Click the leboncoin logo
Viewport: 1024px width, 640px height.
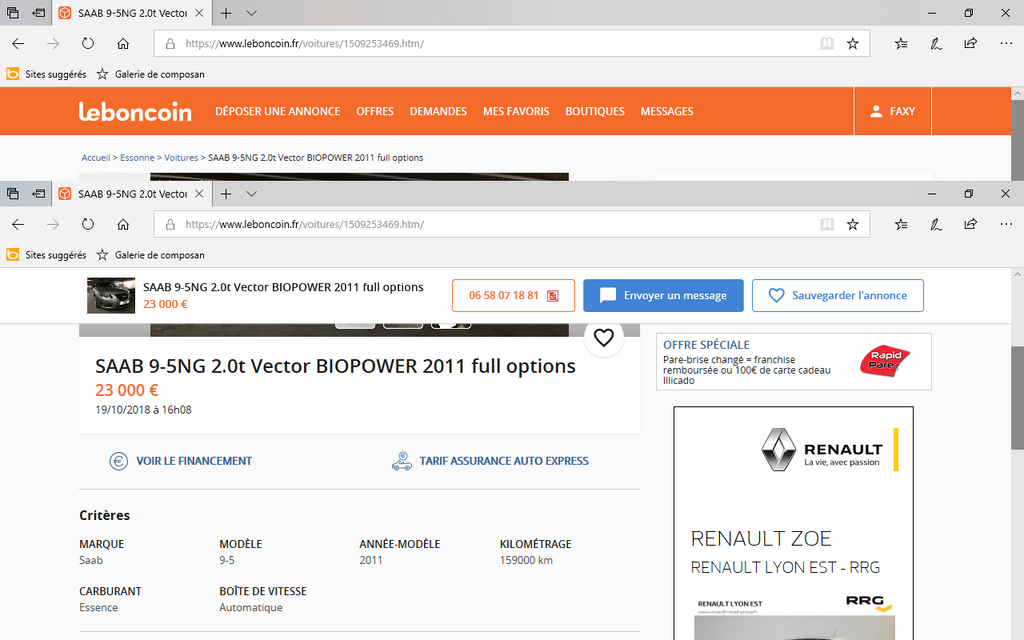point(135,112)
